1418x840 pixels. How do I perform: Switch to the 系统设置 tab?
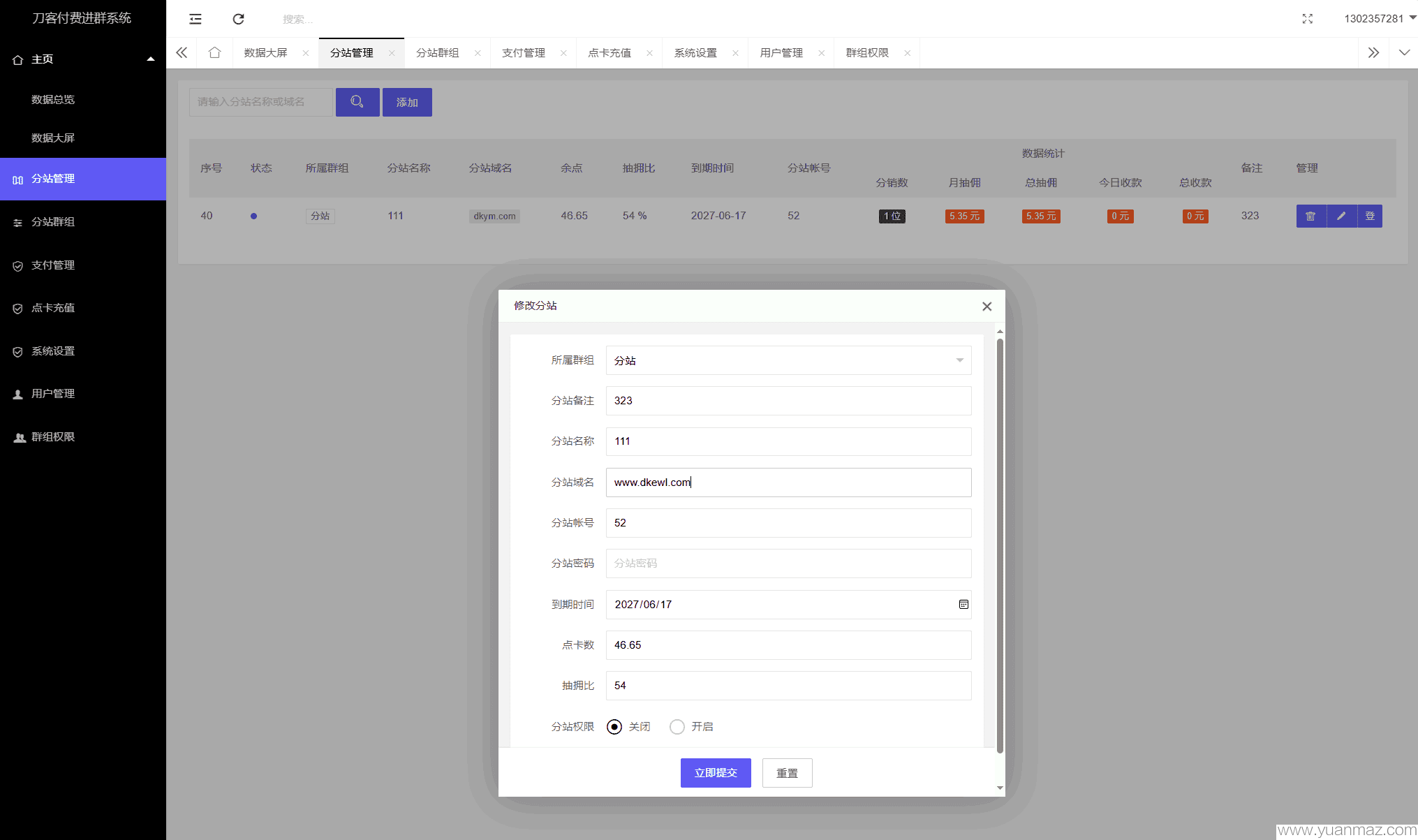pyautogui.click(x=695, y=53)
